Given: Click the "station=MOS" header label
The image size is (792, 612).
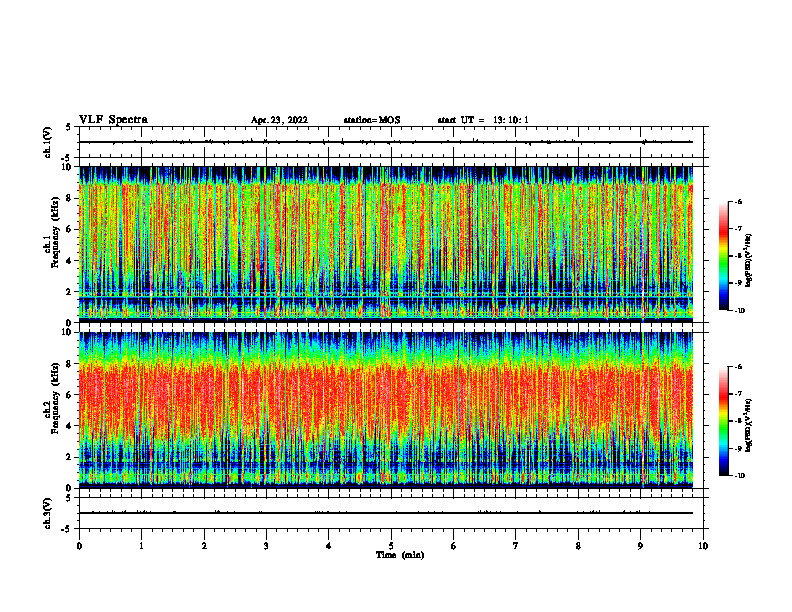Looking at the screenshot, I should (372, 120).
